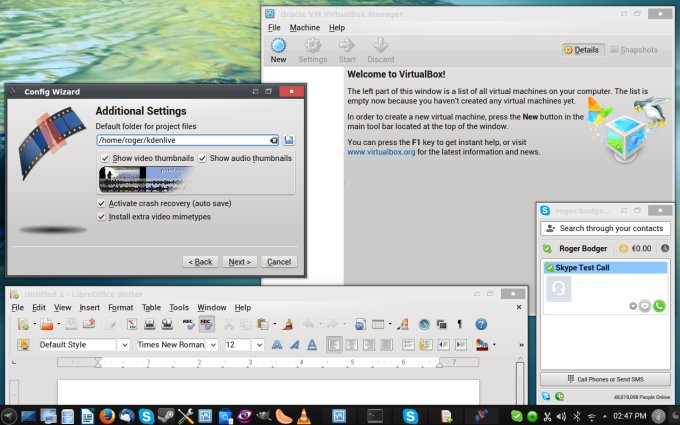Click the Back button in Config Wizard
The image size is (680, 425).
(200, 262)
